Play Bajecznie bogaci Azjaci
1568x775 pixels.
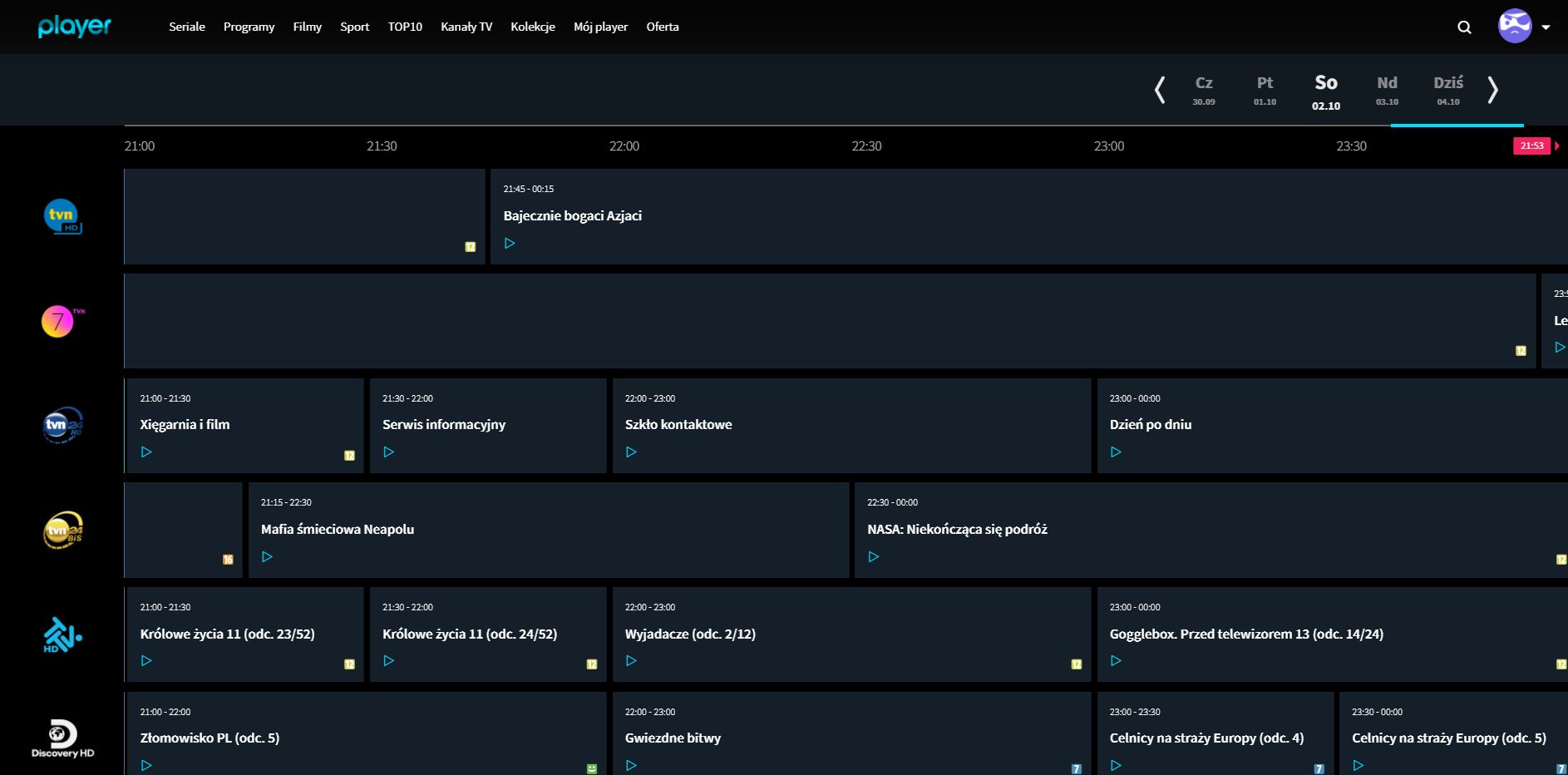[x=510, y=243]
